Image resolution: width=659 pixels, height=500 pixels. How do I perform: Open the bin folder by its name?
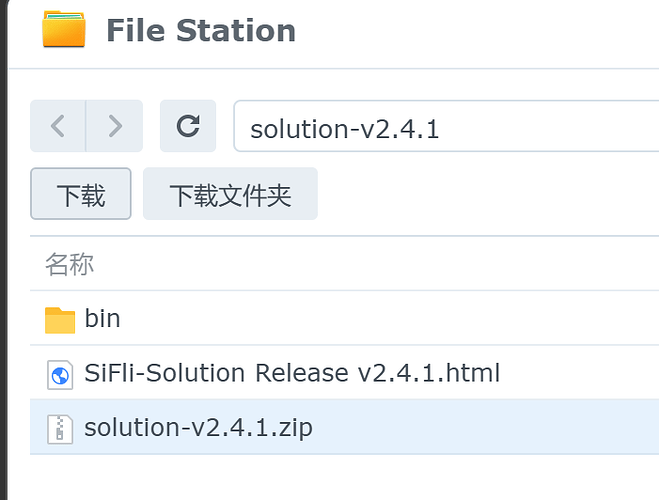click(x=102, y=319)
